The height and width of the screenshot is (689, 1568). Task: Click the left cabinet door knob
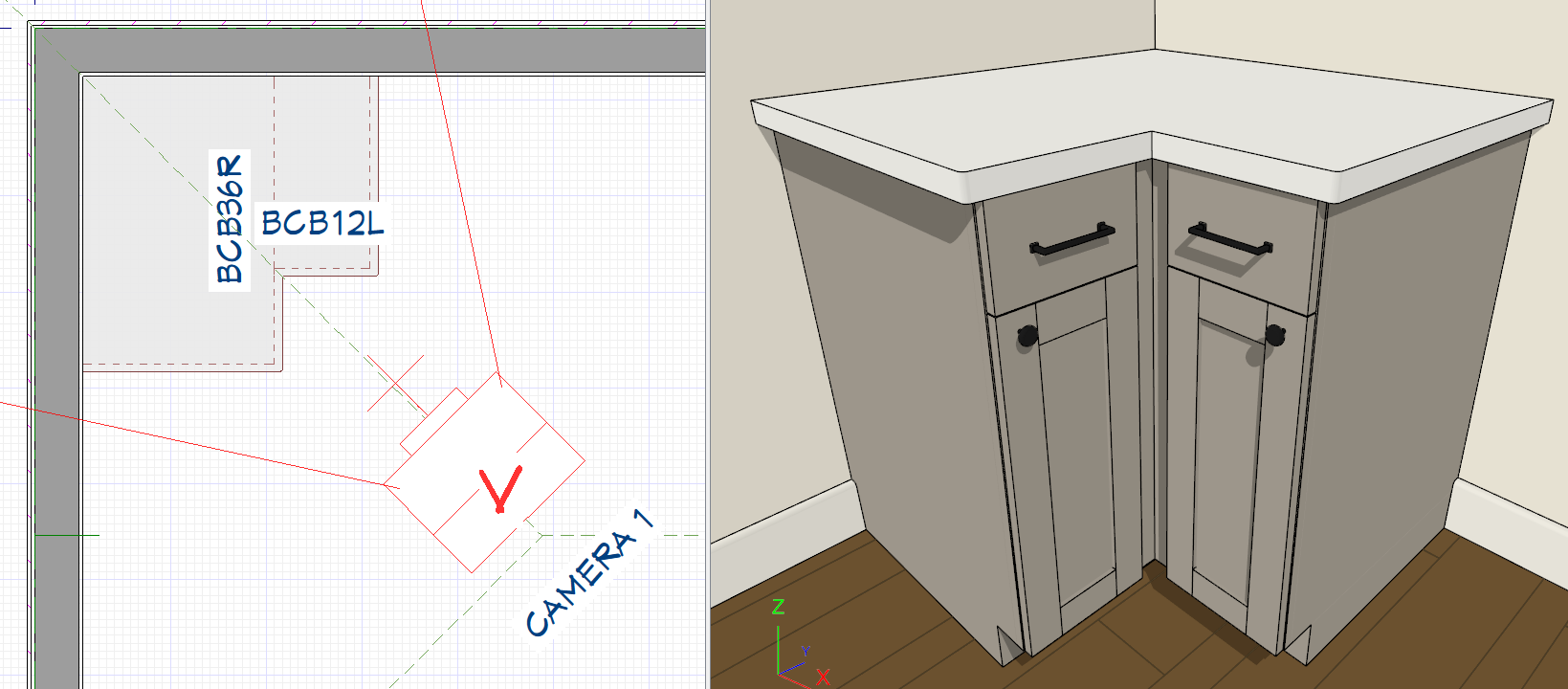point(1027,335)
